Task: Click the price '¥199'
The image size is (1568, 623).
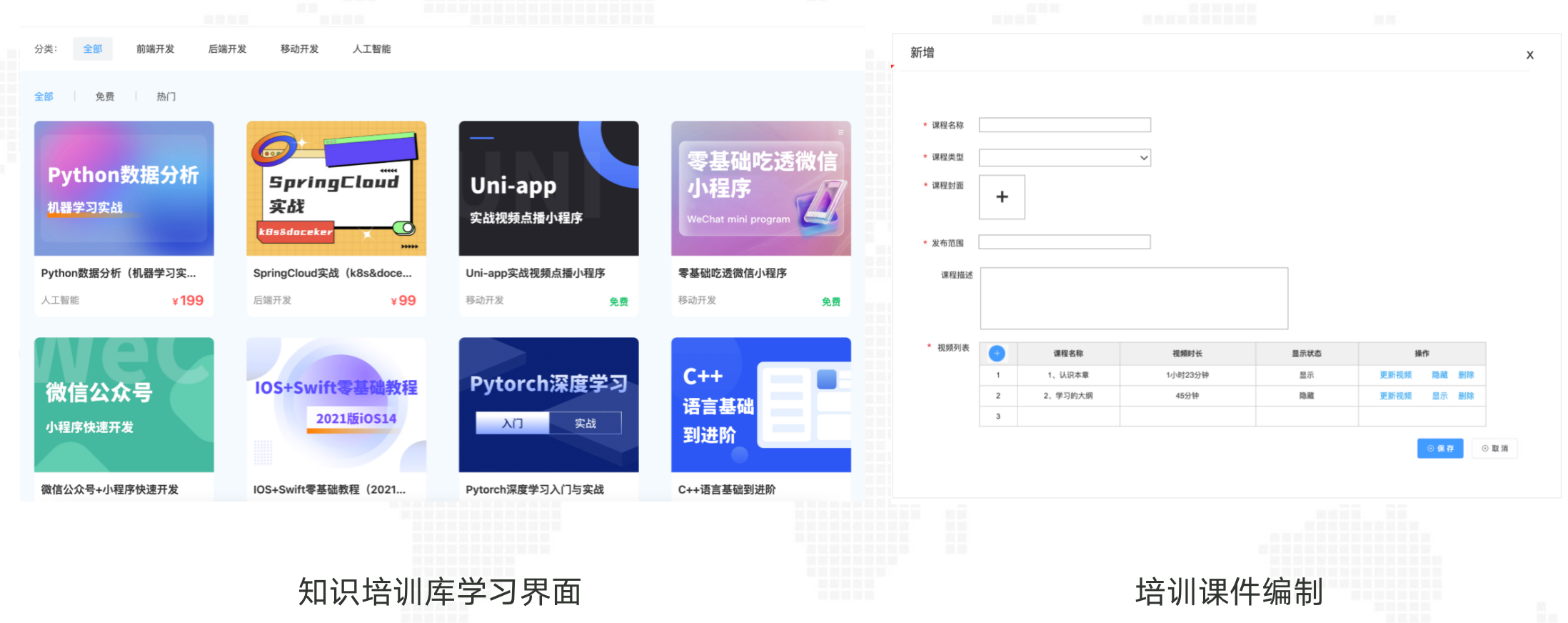Action: (x=188, y=301)
